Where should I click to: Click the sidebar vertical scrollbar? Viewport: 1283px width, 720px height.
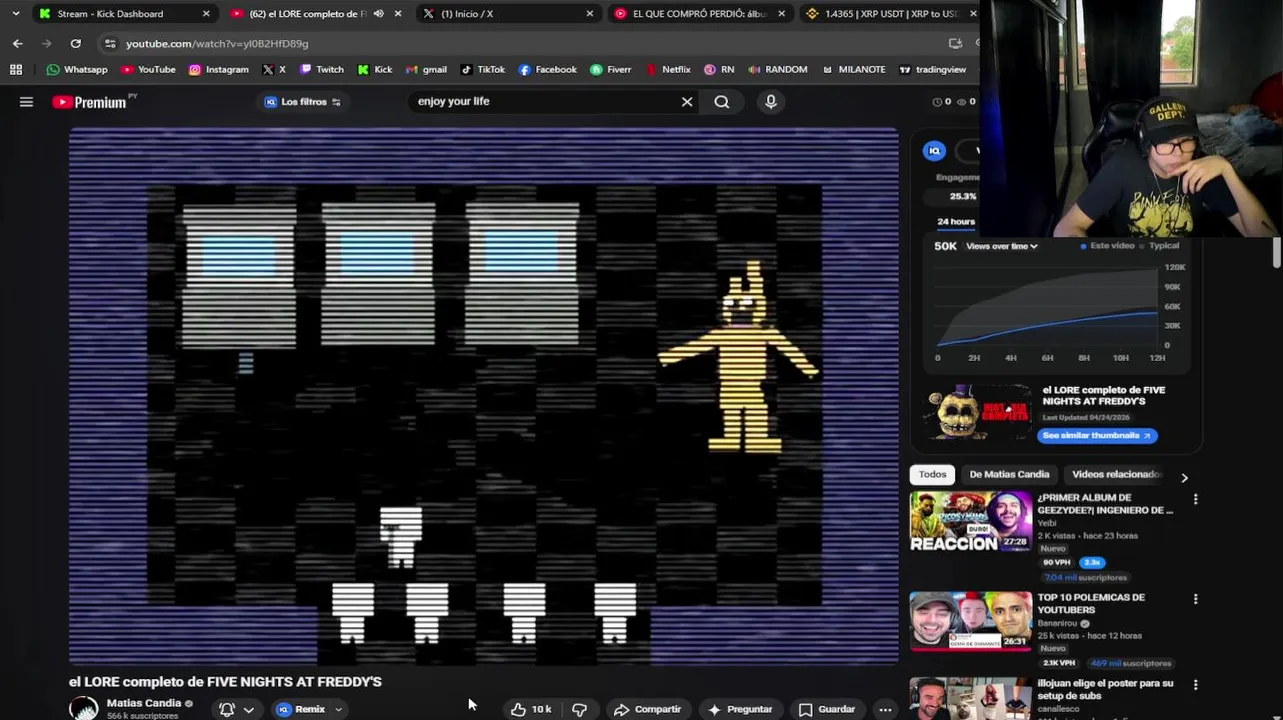[1277, 252]
